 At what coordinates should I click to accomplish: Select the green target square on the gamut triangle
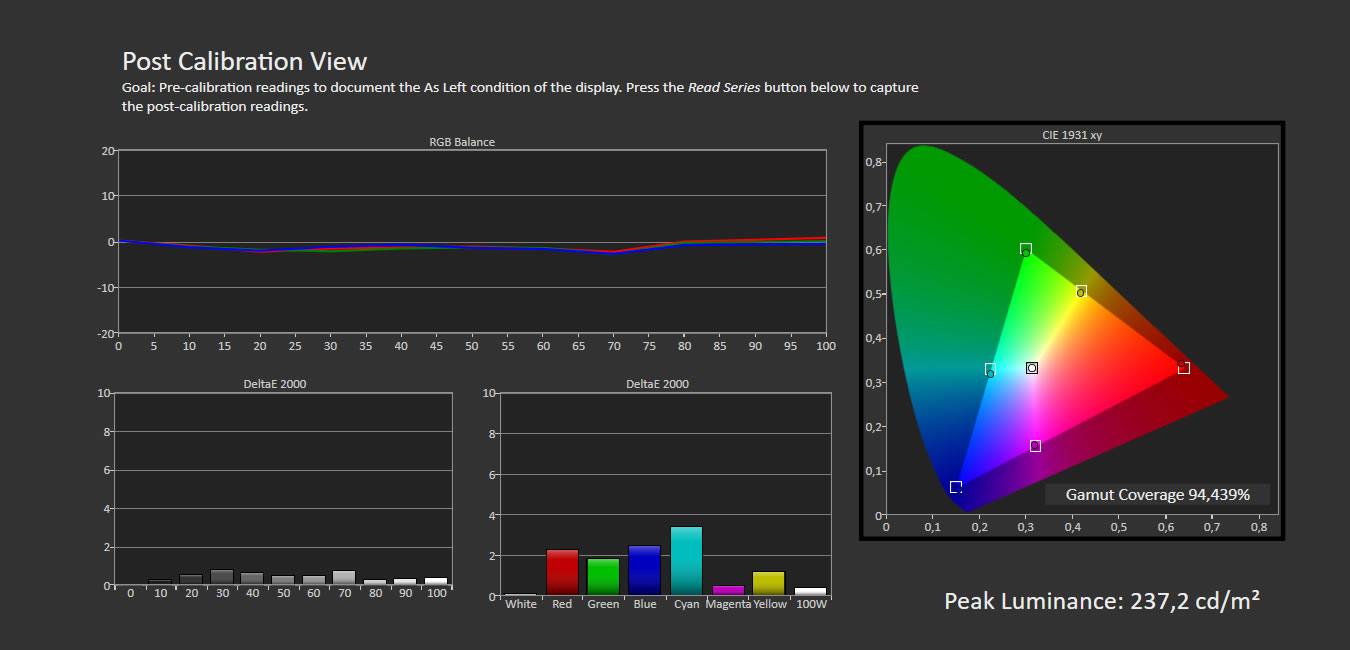pos(1025,247)
